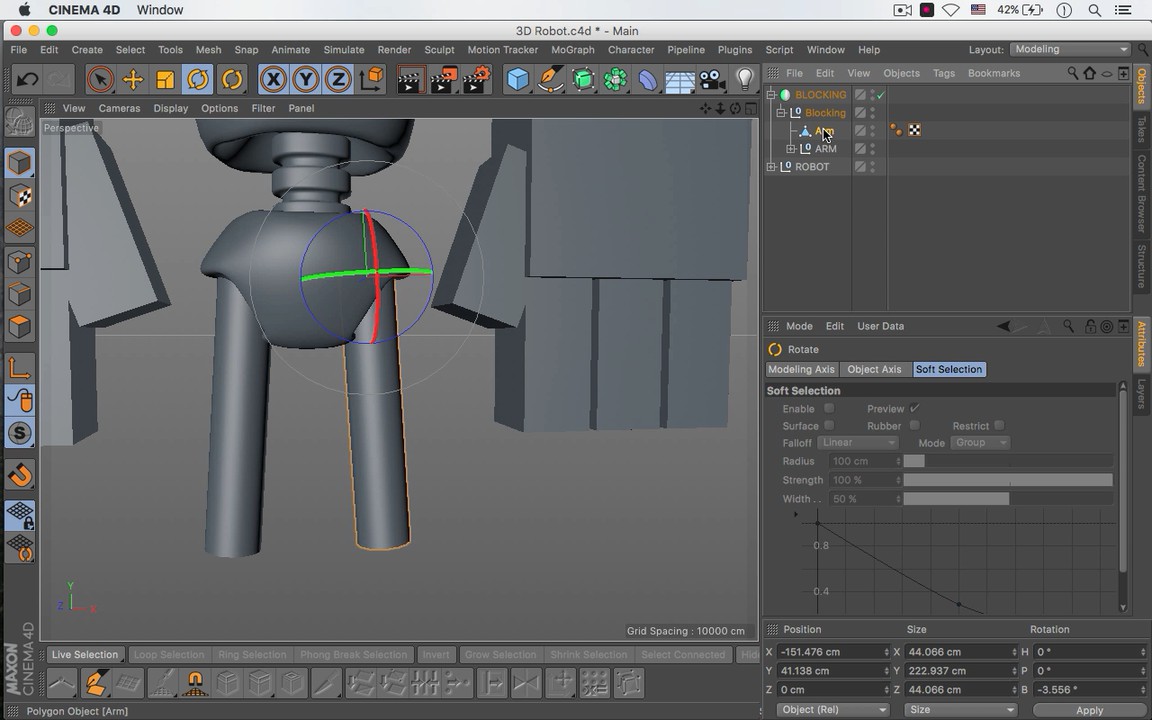Switch to the Object Axis tab

click(x=874, y=370)
